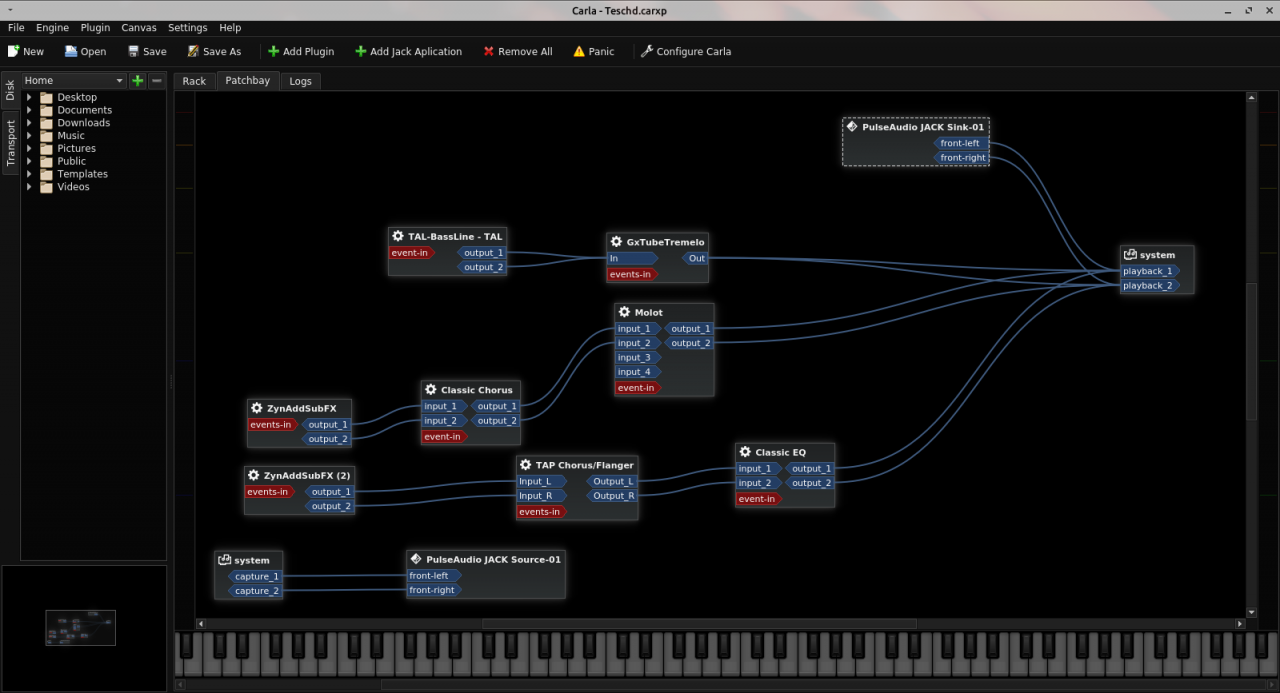This screenshot has height=693, width=1280.
Task: Click the canvas horizontal scrollbar handle
Action: tap(699, 624)
